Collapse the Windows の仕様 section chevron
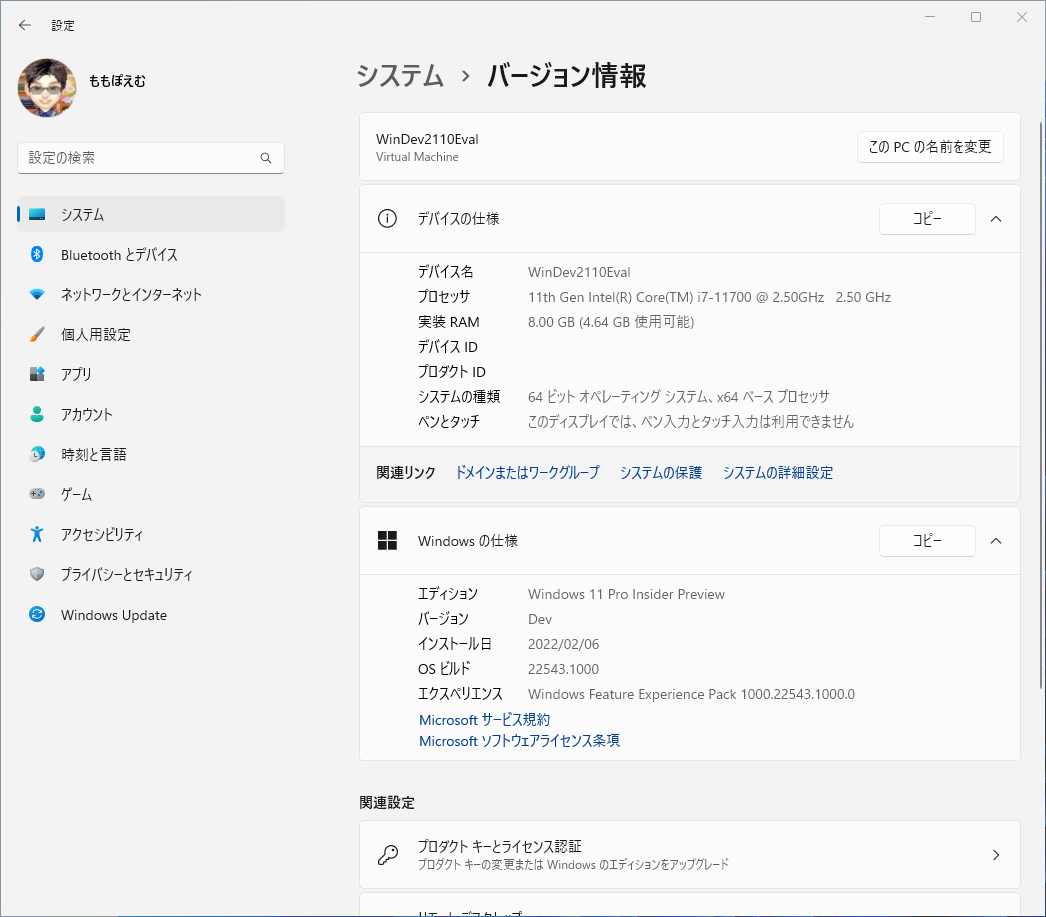The image size is (1046, 917). [x=996, y=541]
